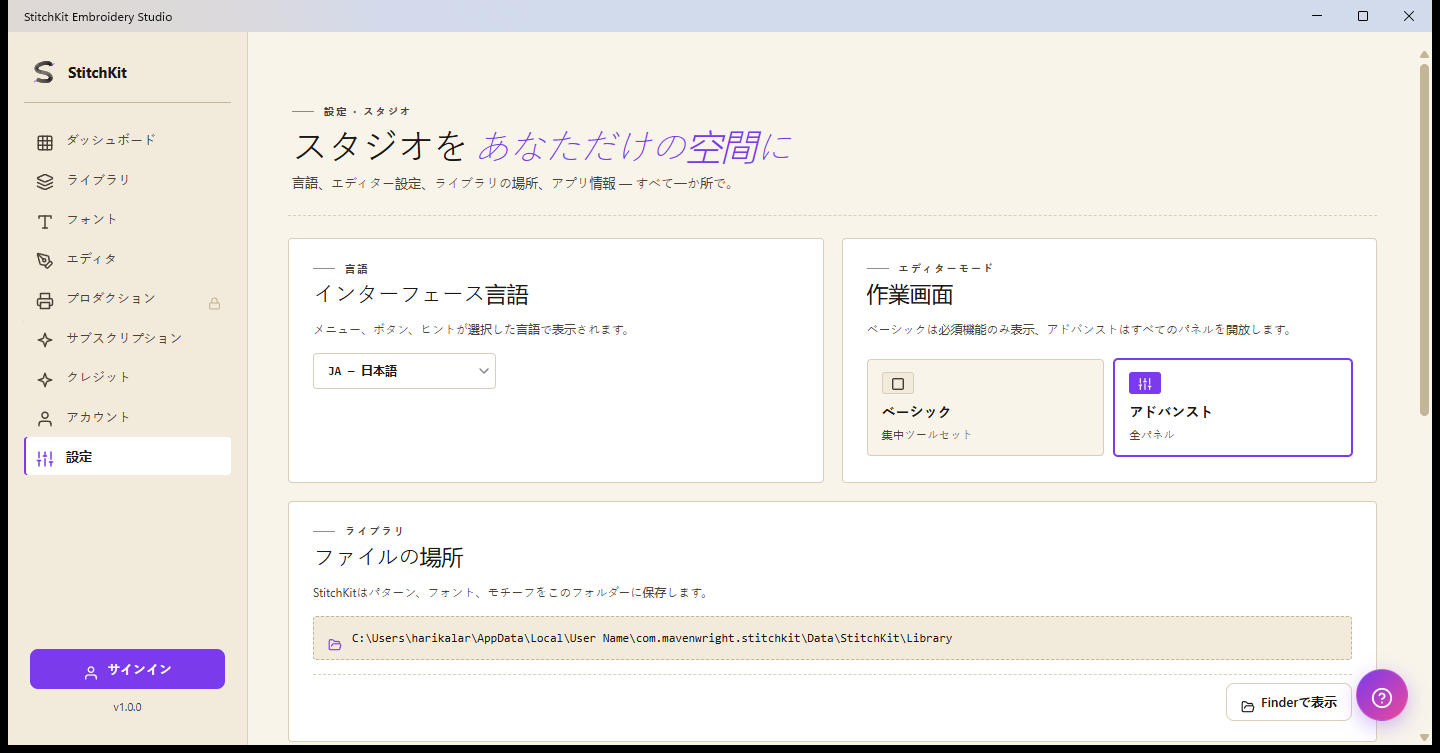Open the JA – 日本語 language dropdown

pyautogui.click(x=404, y=371)
